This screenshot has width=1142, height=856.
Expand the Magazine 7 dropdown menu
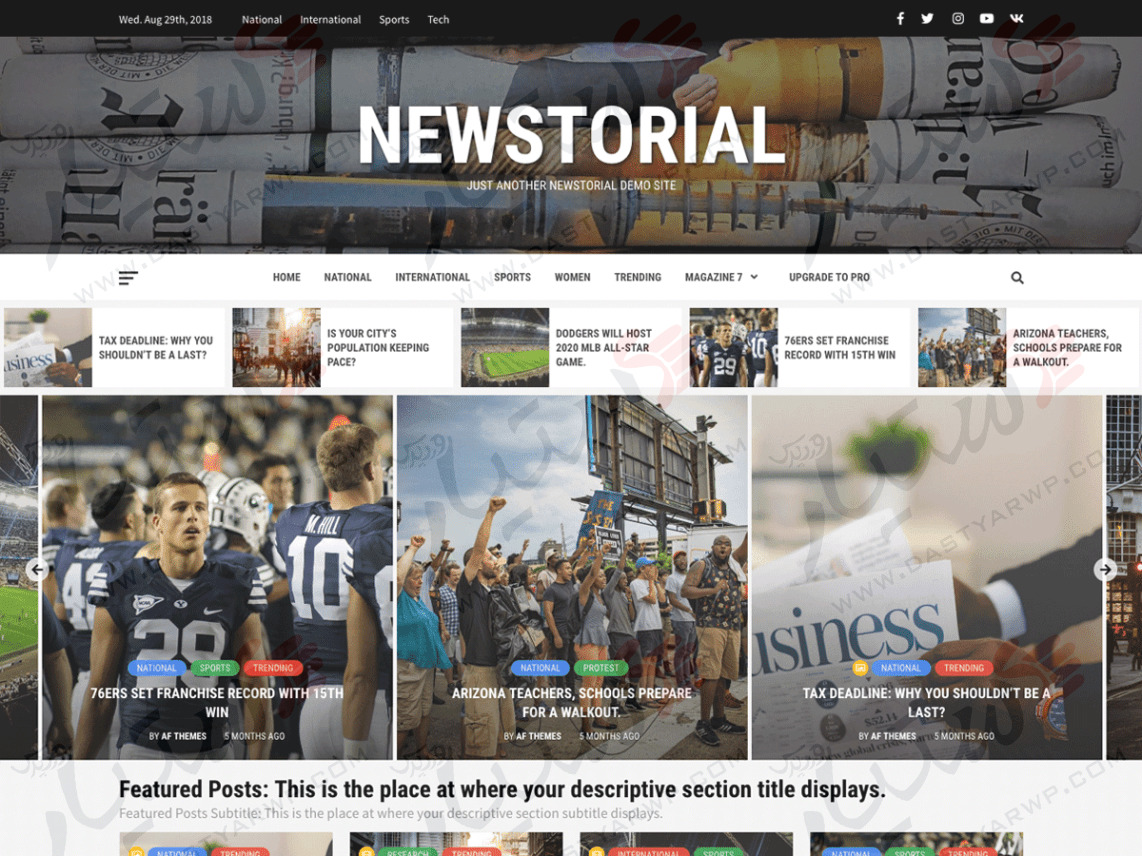pos(721,278)
